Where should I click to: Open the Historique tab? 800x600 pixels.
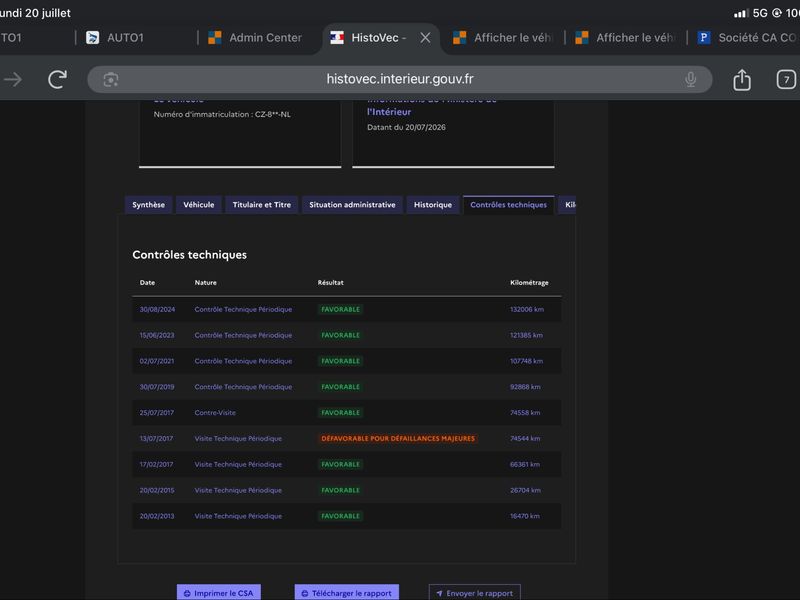(433, 205)
